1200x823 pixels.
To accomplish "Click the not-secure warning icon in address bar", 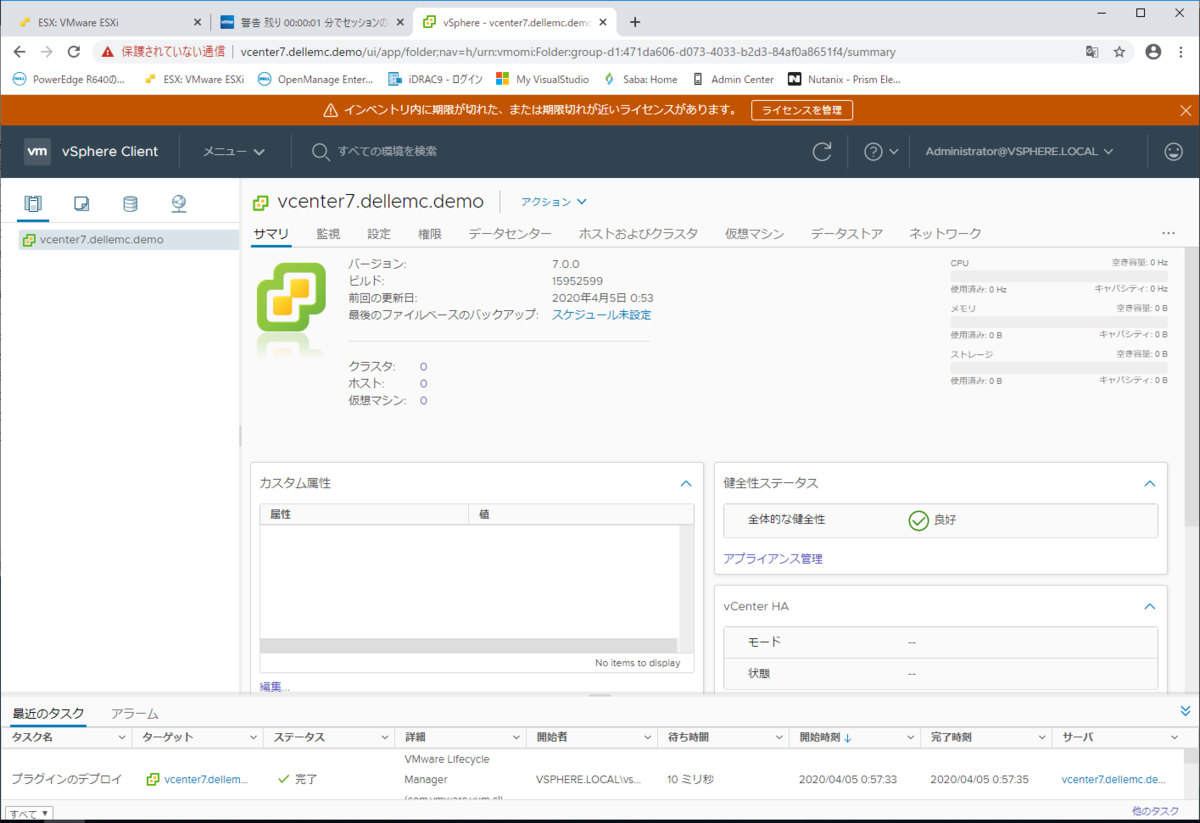I will tap(108, 52).
